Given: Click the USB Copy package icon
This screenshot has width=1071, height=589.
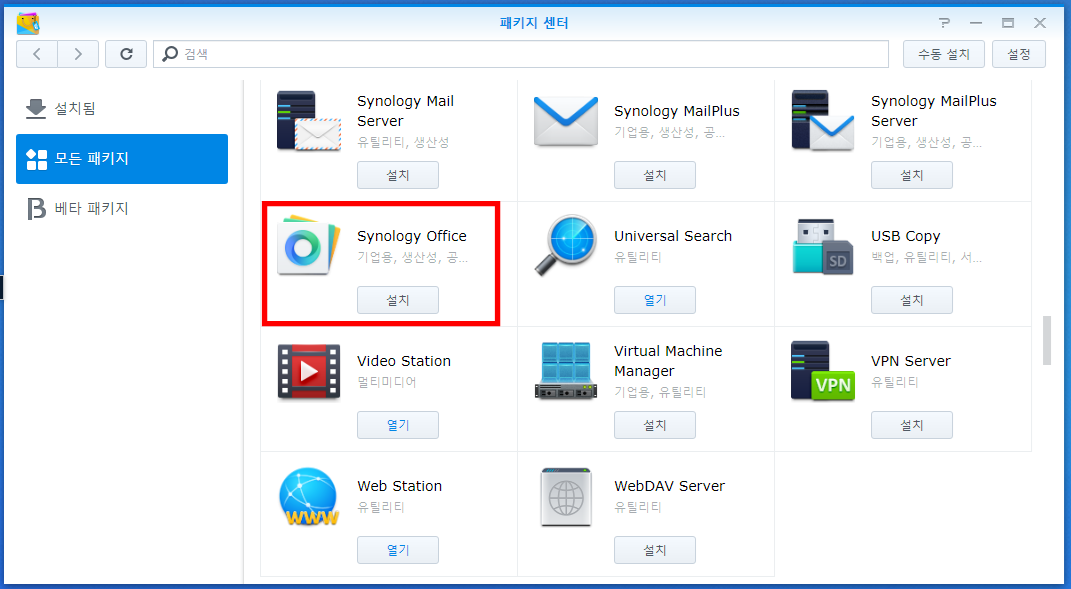Looking at the screenshot, I should coord(822,246).
